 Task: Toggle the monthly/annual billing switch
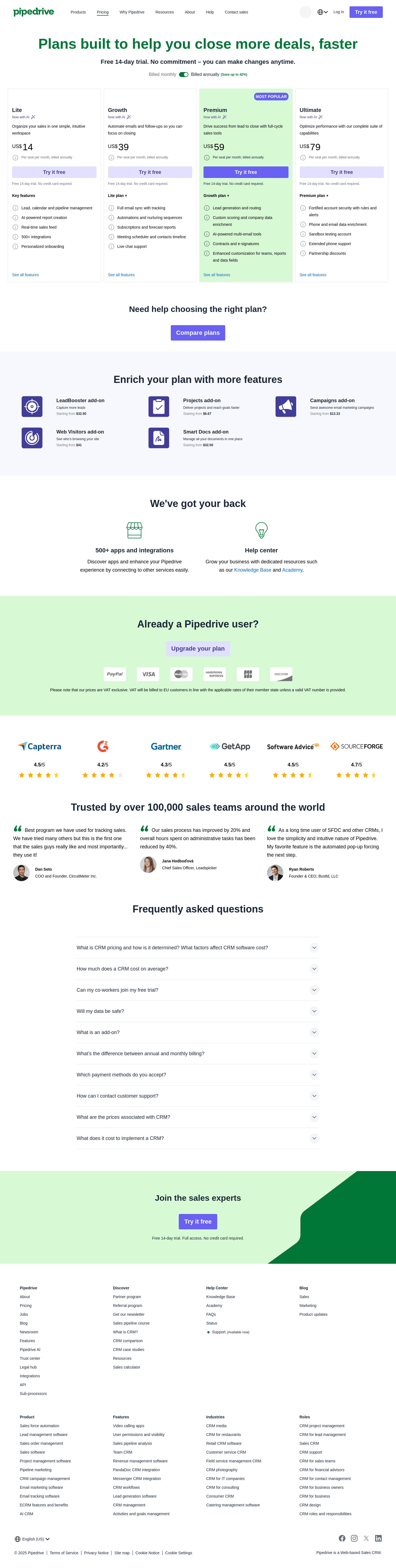coord(183,75)
